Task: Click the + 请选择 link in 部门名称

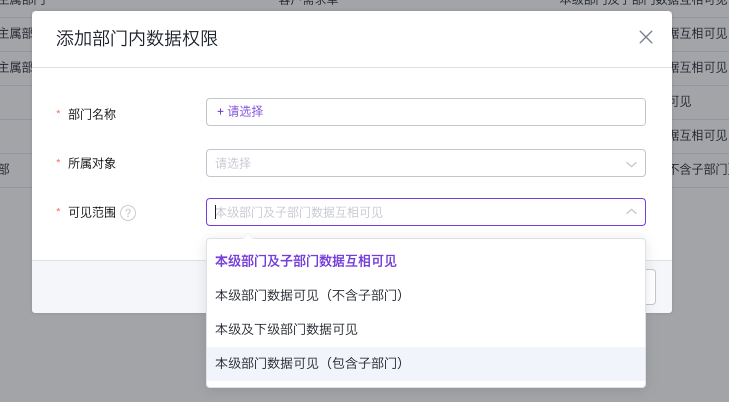Action: pos(240,112)
